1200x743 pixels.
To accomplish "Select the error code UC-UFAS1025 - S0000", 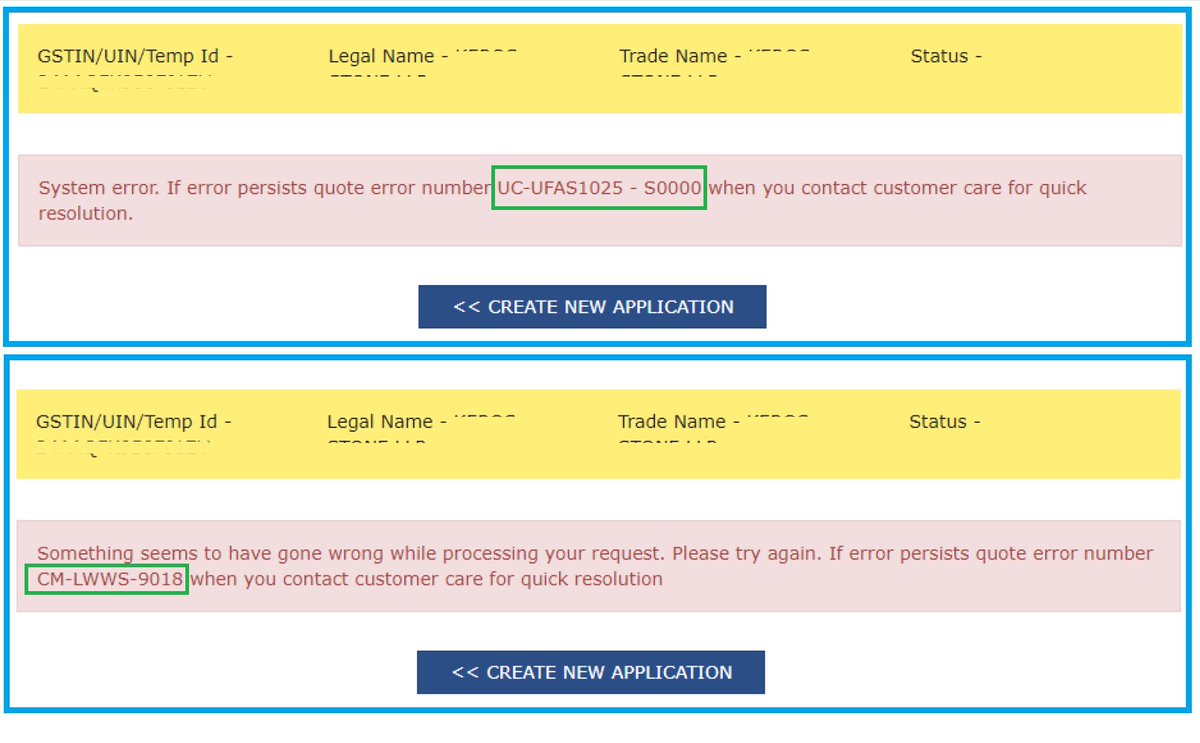I will (x=600, y=188).
